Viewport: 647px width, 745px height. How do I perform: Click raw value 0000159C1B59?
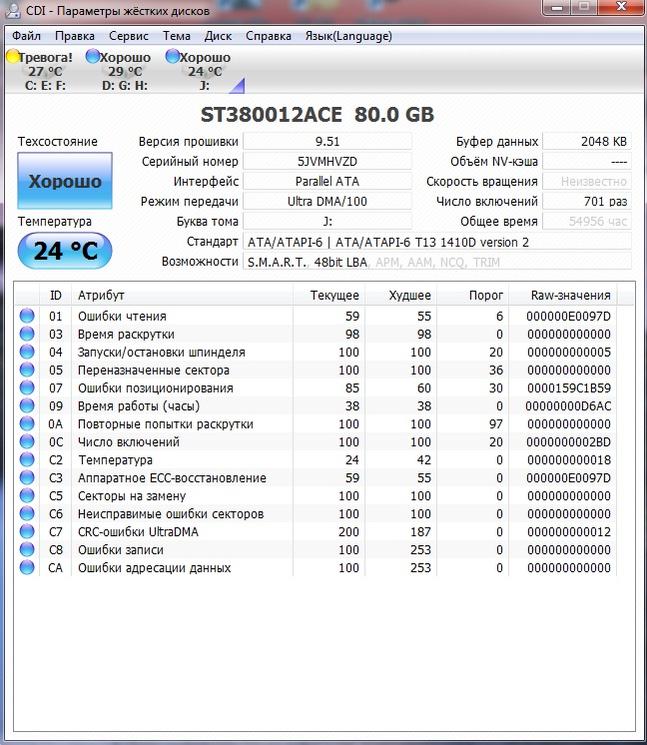569,388
